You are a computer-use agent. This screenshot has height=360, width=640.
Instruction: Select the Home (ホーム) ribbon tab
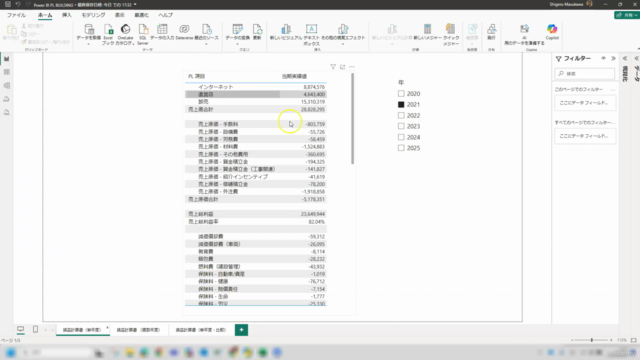point(45,15)
